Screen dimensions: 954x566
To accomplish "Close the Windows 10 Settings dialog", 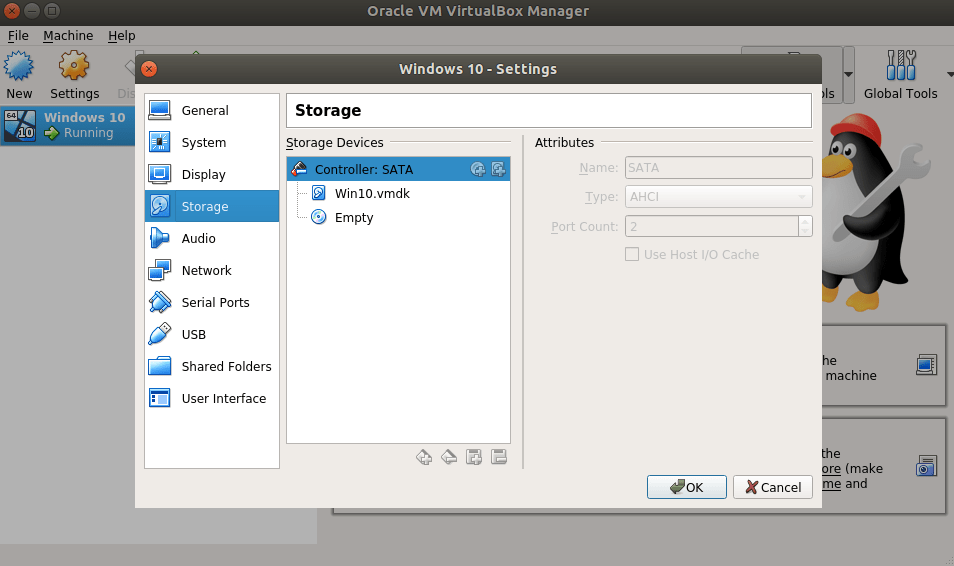I will 149,69.
